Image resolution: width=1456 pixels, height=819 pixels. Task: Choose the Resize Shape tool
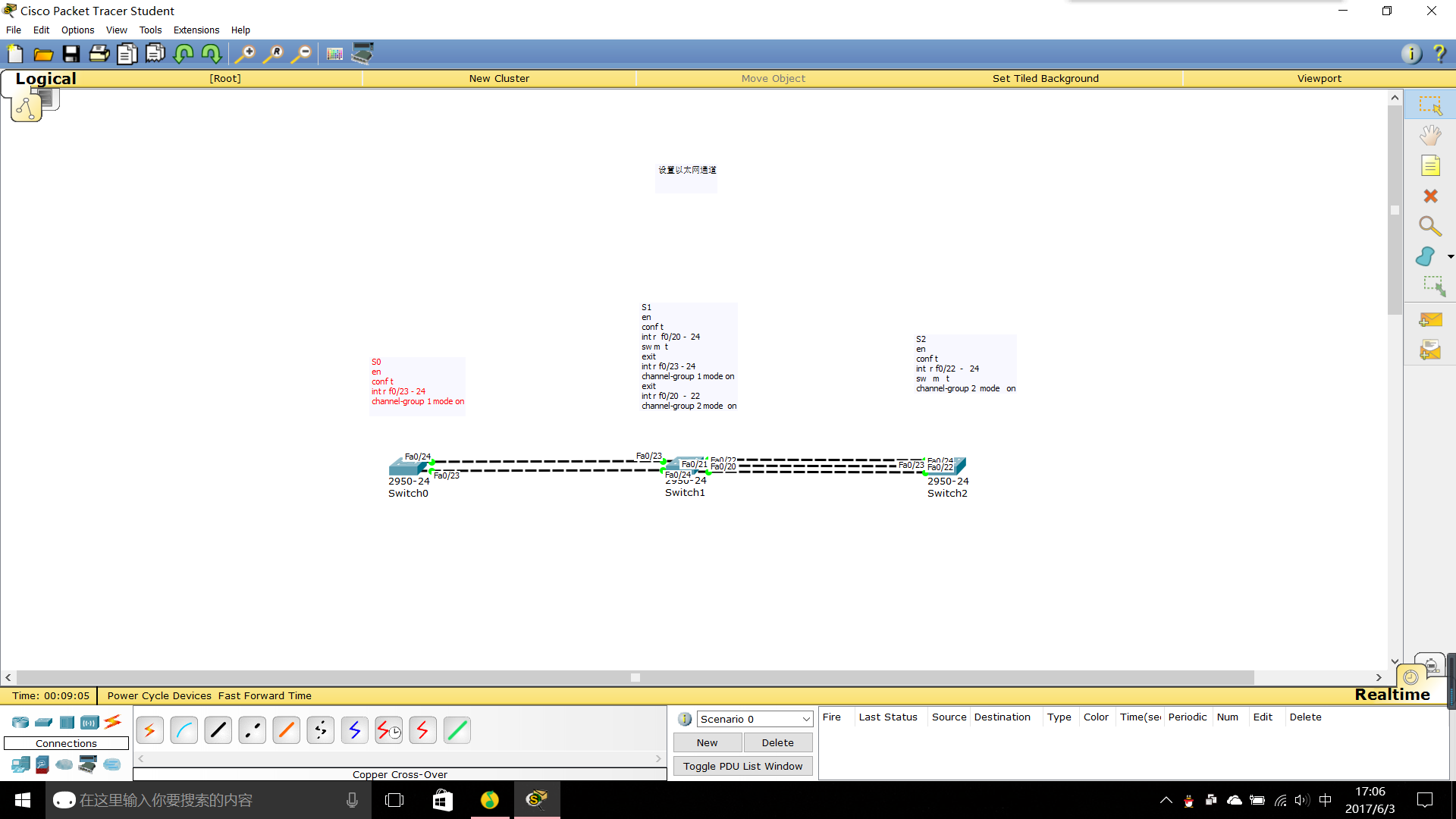1433,287
